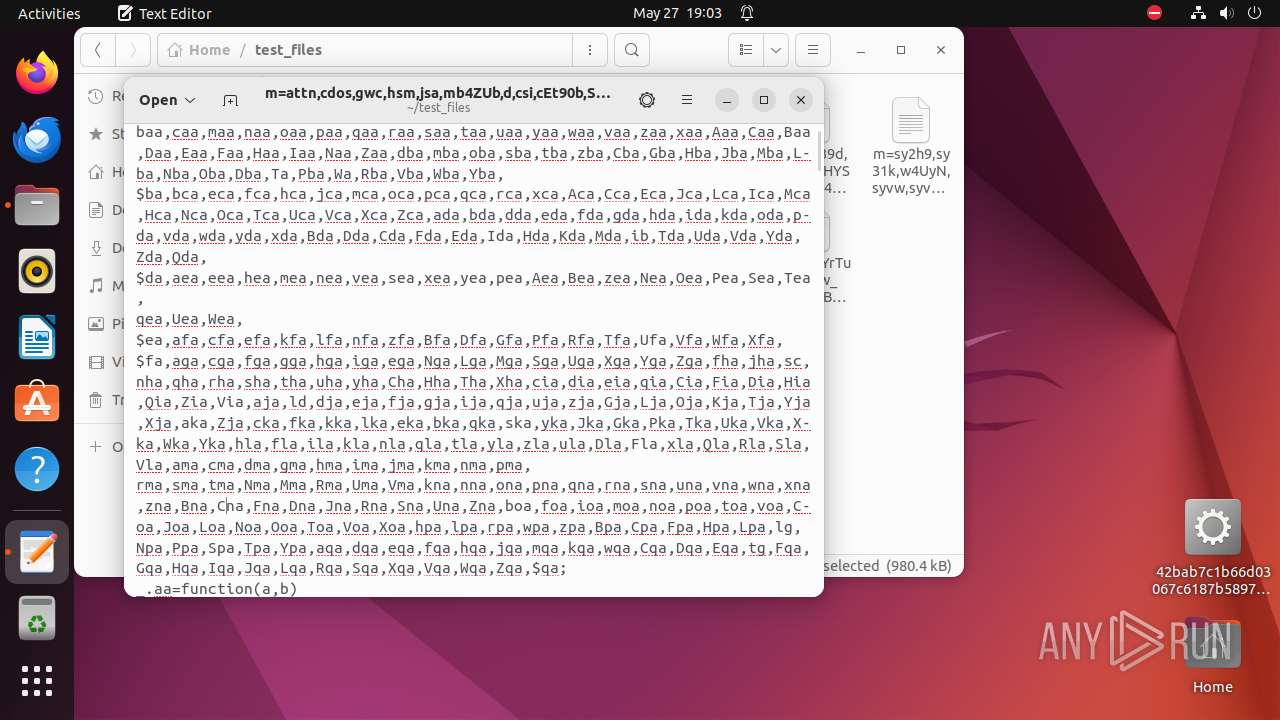Open Files from the dock
Screen dimensions: 1280x720
coord(37,206)
